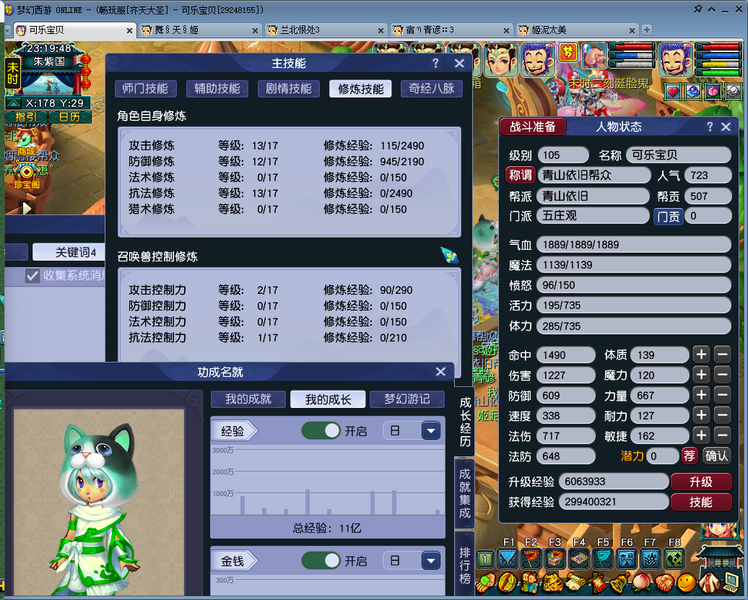This screenshot has height=600, width=748.
Task: Select the F2 red fan skill slot
Action: tap(531, 558)
